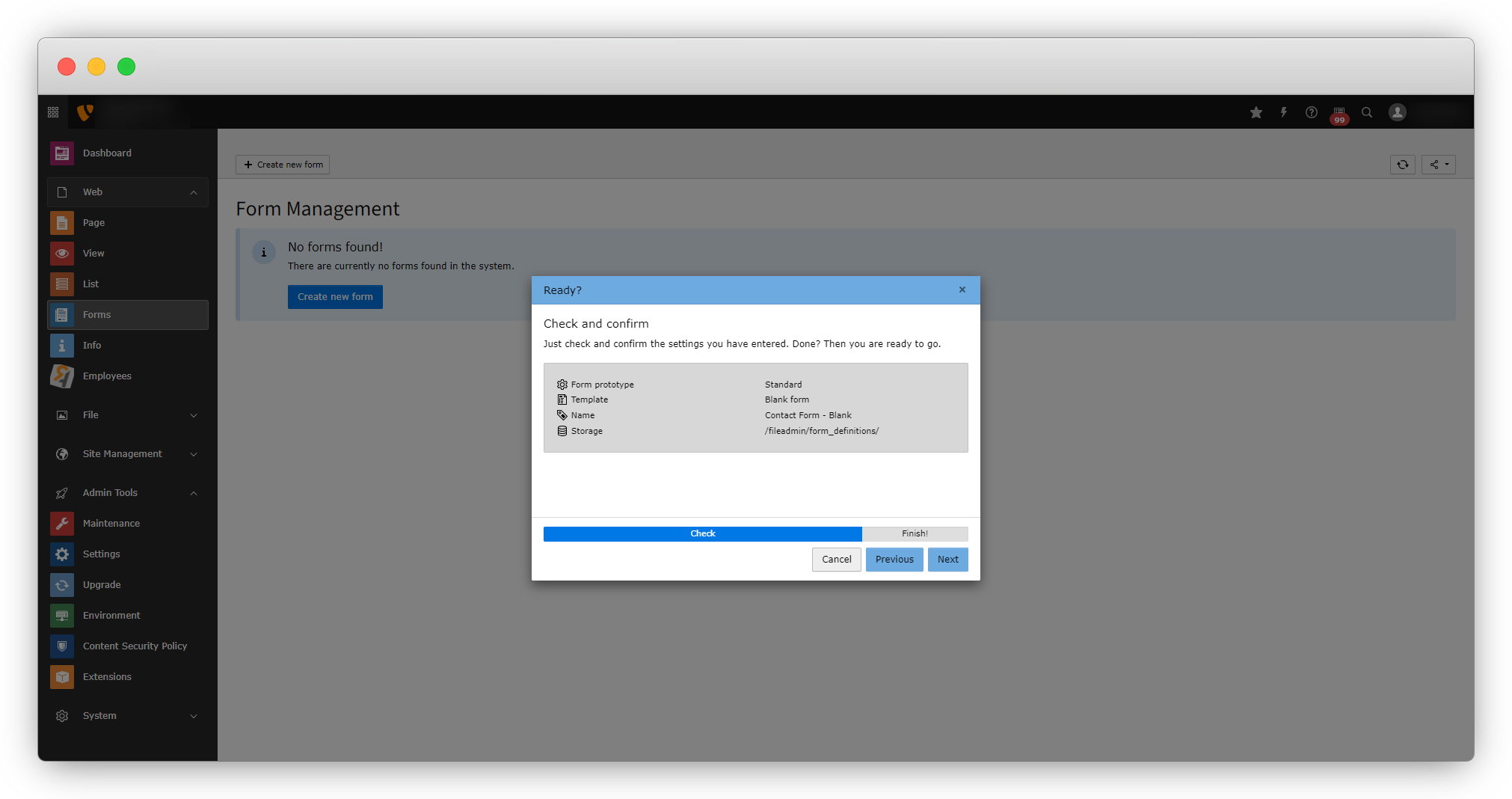Open the flush cache lightning icon
This screenshot has width=1512, height=799.
pos(1284,112)
